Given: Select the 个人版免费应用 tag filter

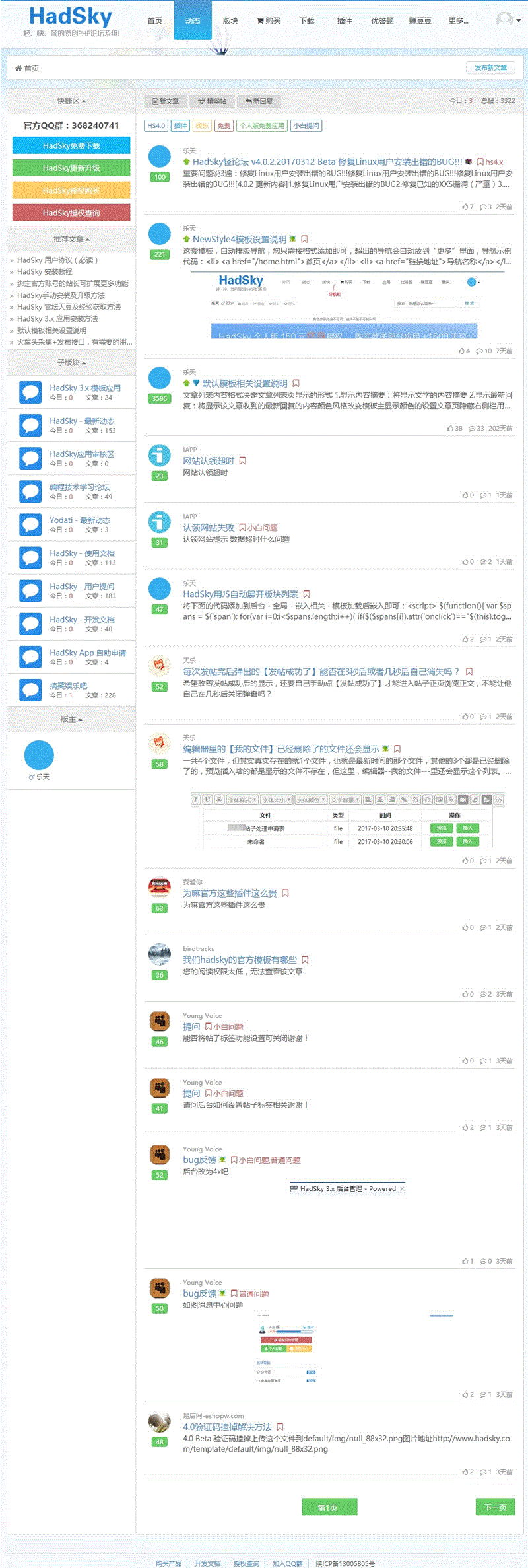Looking at the screenshot, I should point(262,125).
